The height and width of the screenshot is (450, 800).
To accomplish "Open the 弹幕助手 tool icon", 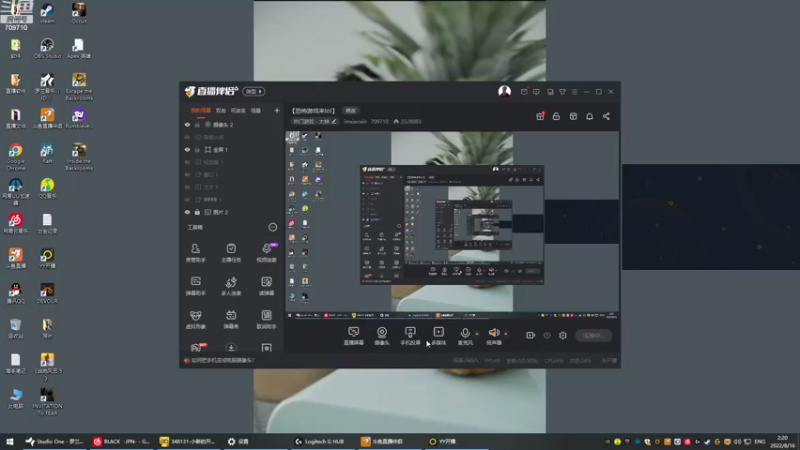I will point(195,285).
